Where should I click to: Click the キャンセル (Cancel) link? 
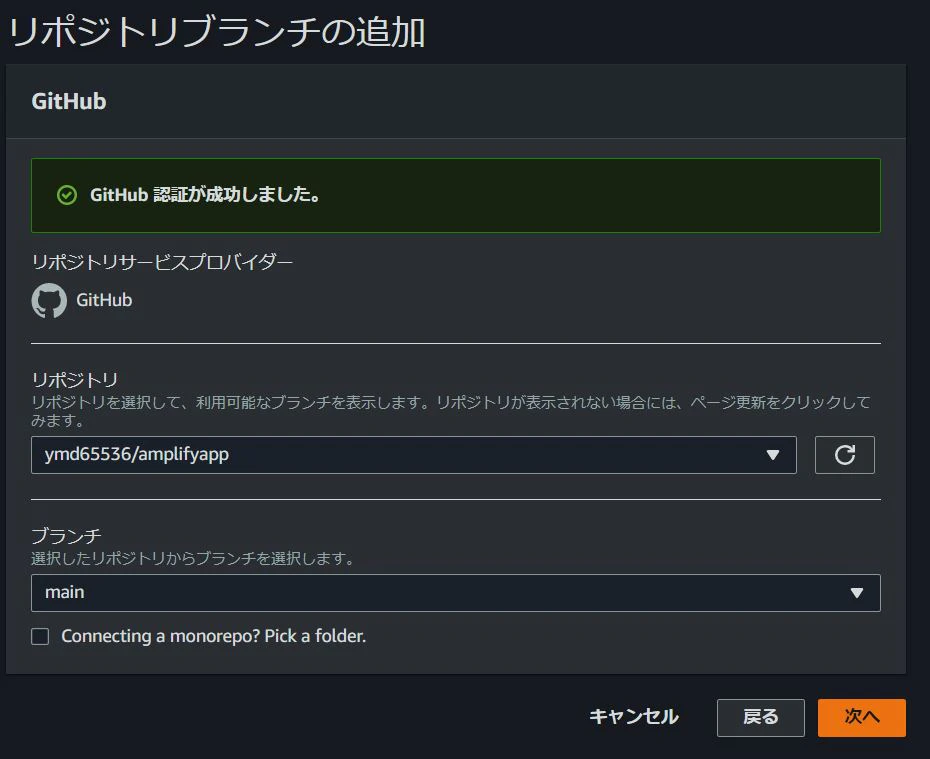tap(633, 717)
